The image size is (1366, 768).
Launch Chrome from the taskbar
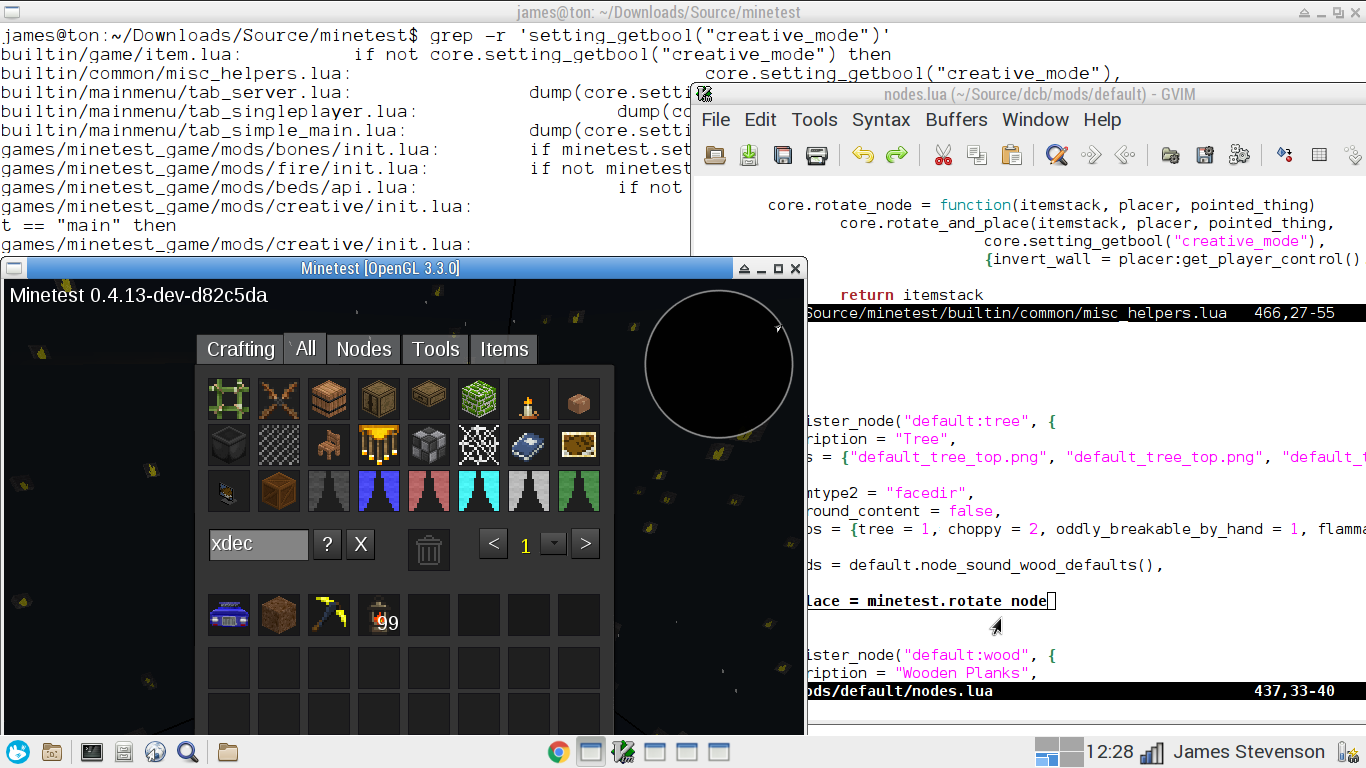tap(558, 751)
